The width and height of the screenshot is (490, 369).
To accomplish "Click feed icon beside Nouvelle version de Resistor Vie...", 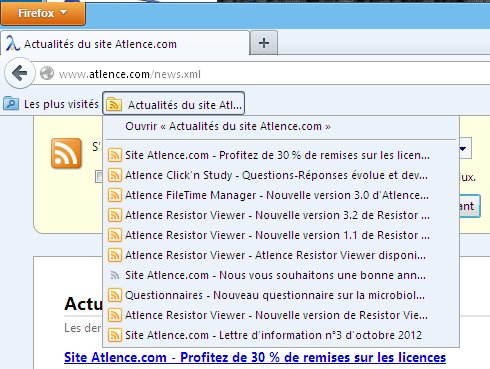I will point(115,315).
